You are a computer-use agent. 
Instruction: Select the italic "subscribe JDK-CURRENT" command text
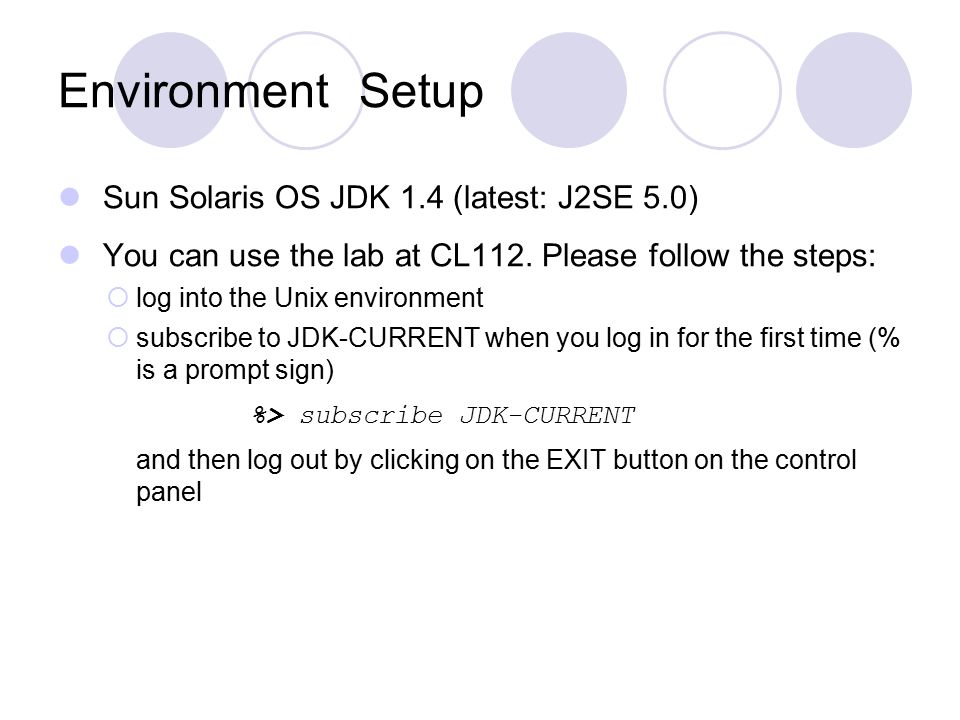pos(467,416)
